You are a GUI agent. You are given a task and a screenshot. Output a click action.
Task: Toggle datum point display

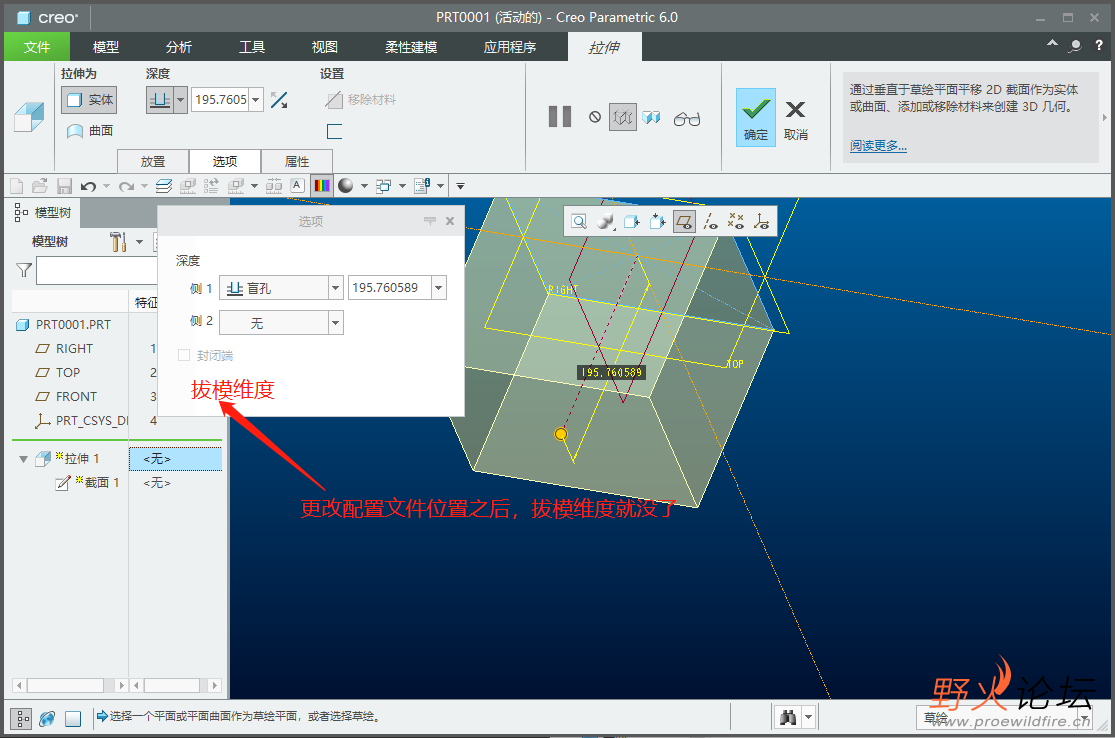736,222
